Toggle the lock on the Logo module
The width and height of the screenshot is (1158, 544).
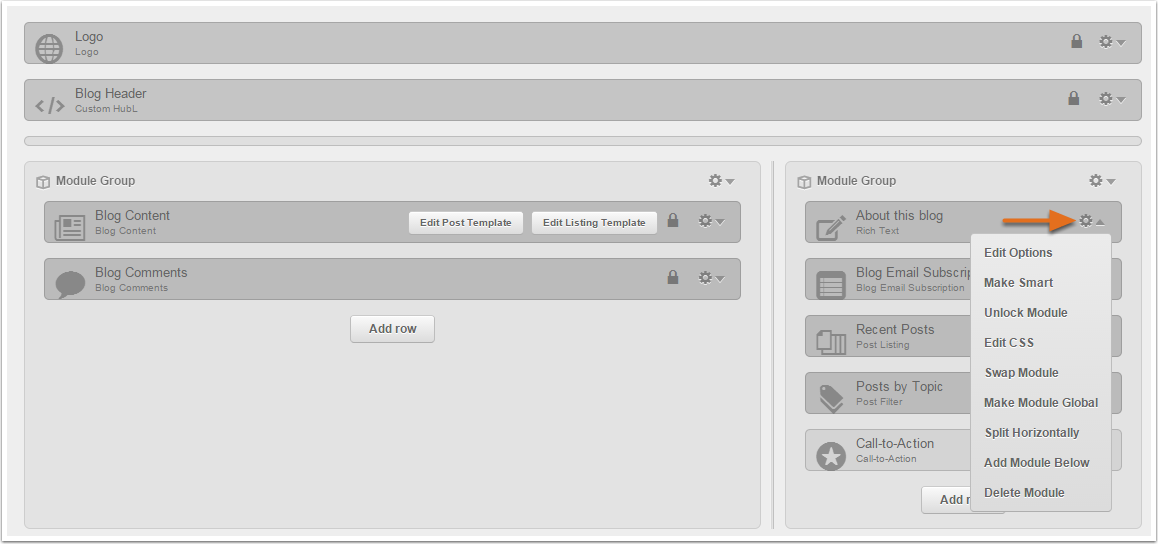pos(1076,42)
